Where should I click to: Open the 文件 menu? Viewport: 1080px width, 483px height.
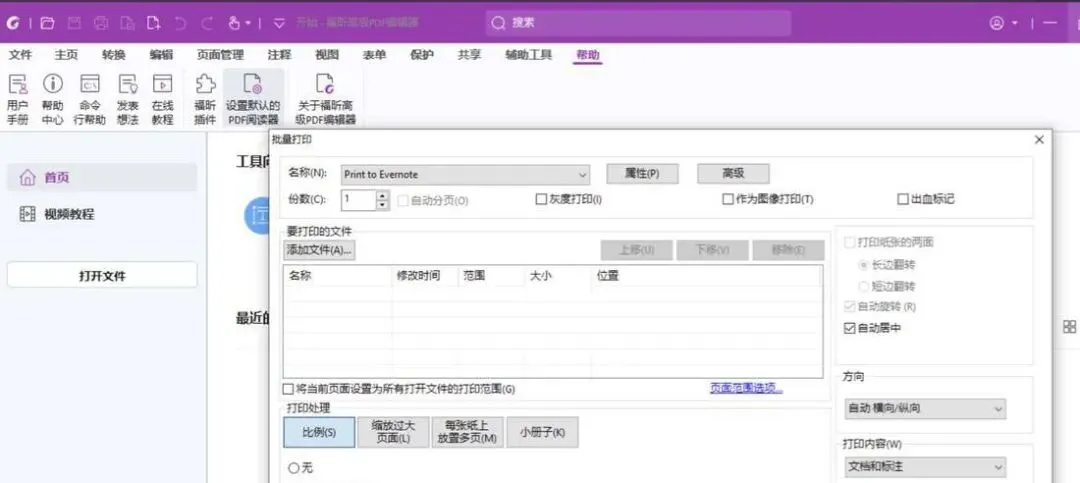[x=21, y=55]
